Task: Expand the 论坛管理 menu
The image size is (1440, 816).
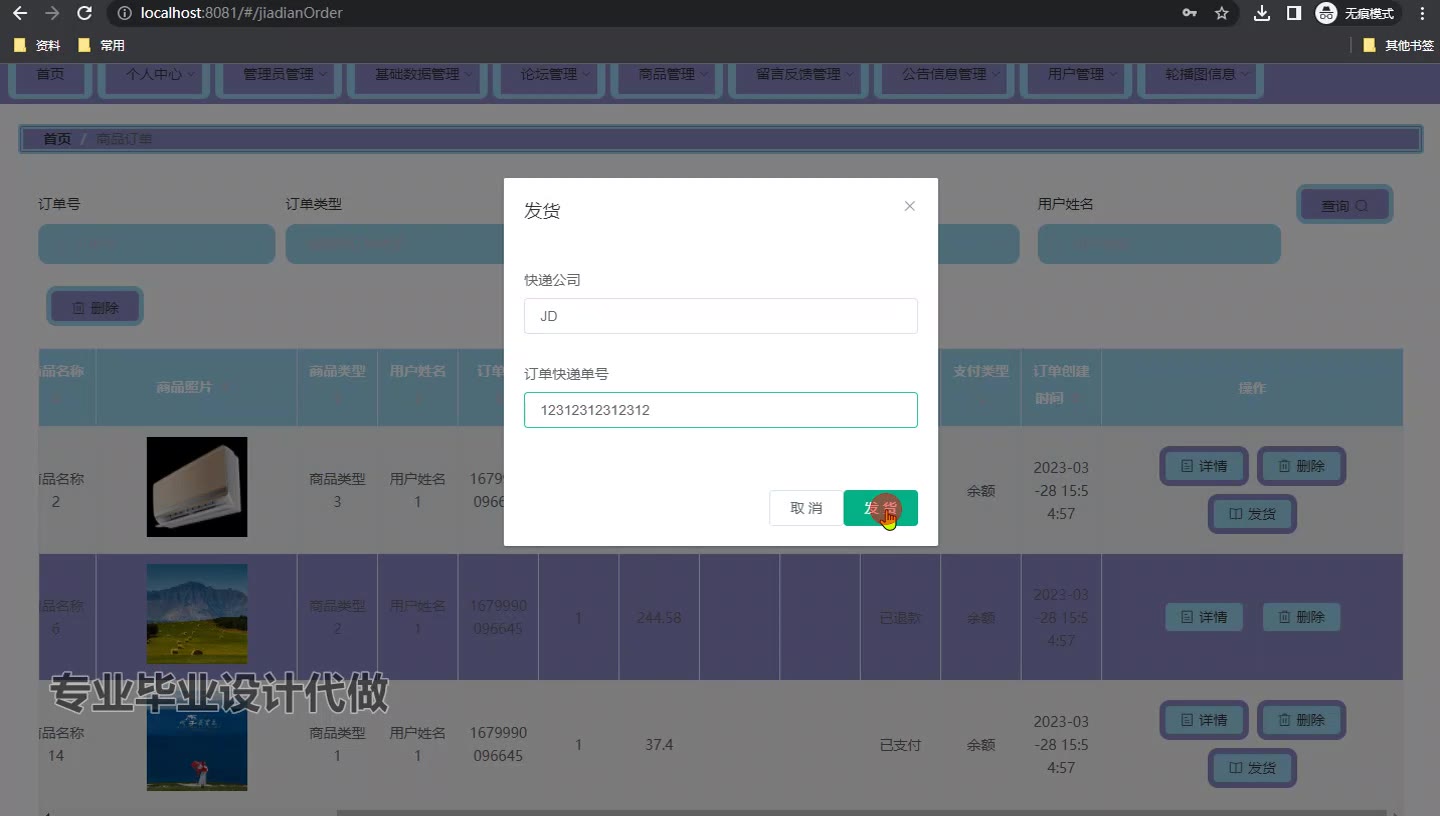Action: pyautogui.click(x=549, y=76)
